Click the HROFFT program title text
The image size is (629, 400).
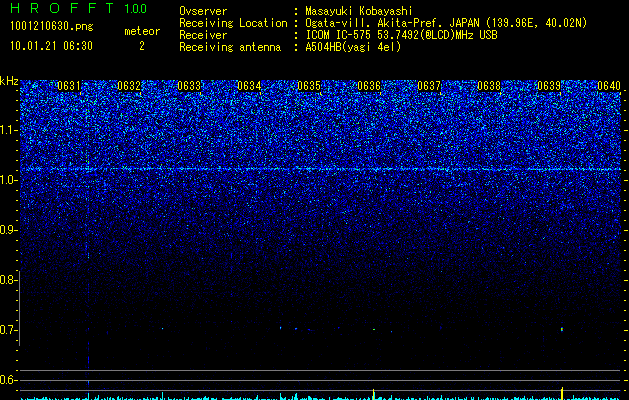click(62, 8)
